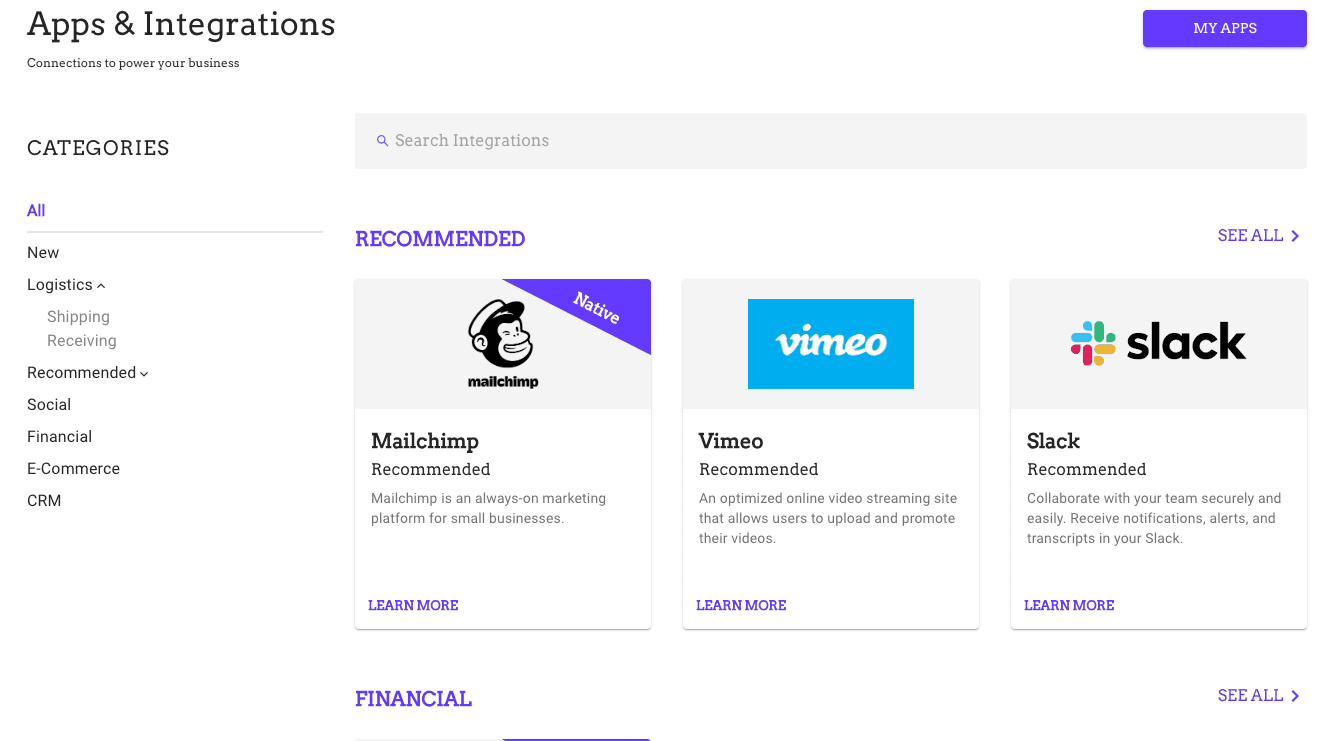Click the Vimeo logo image
This screenshot has width=1336, height=741.
coord(830,343)
